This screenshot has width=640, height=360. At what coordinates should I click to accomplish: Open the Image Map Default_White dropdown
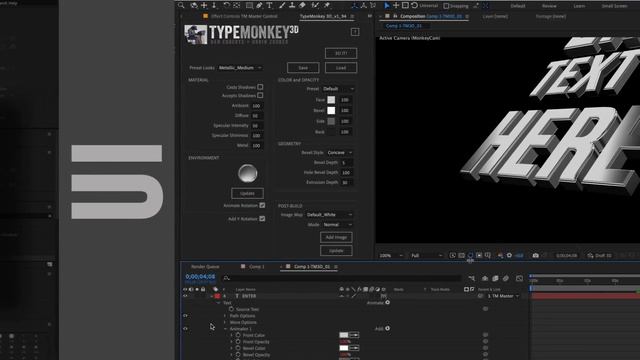tap(329, 215)
